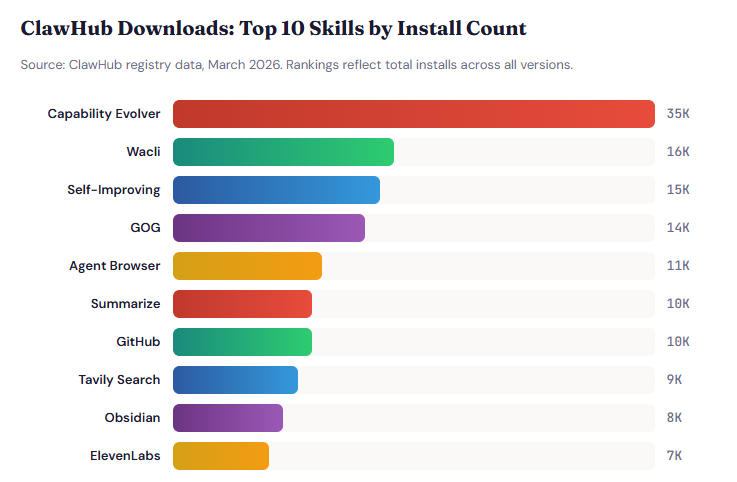Click the 'GOG' label
The width and height of the screenshot is (737, 482).
coord(145,228)
